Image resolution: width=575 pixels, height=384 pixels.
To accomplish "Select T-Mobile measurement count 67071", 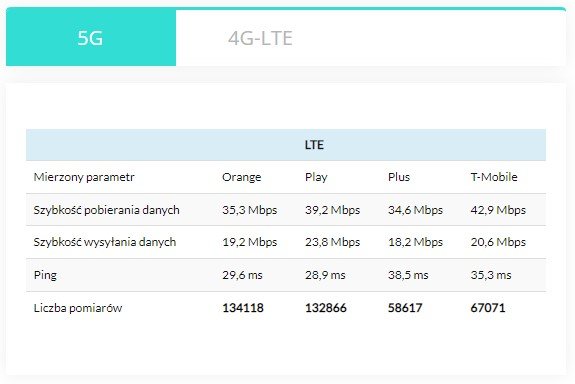I will [x=488, y=308].
